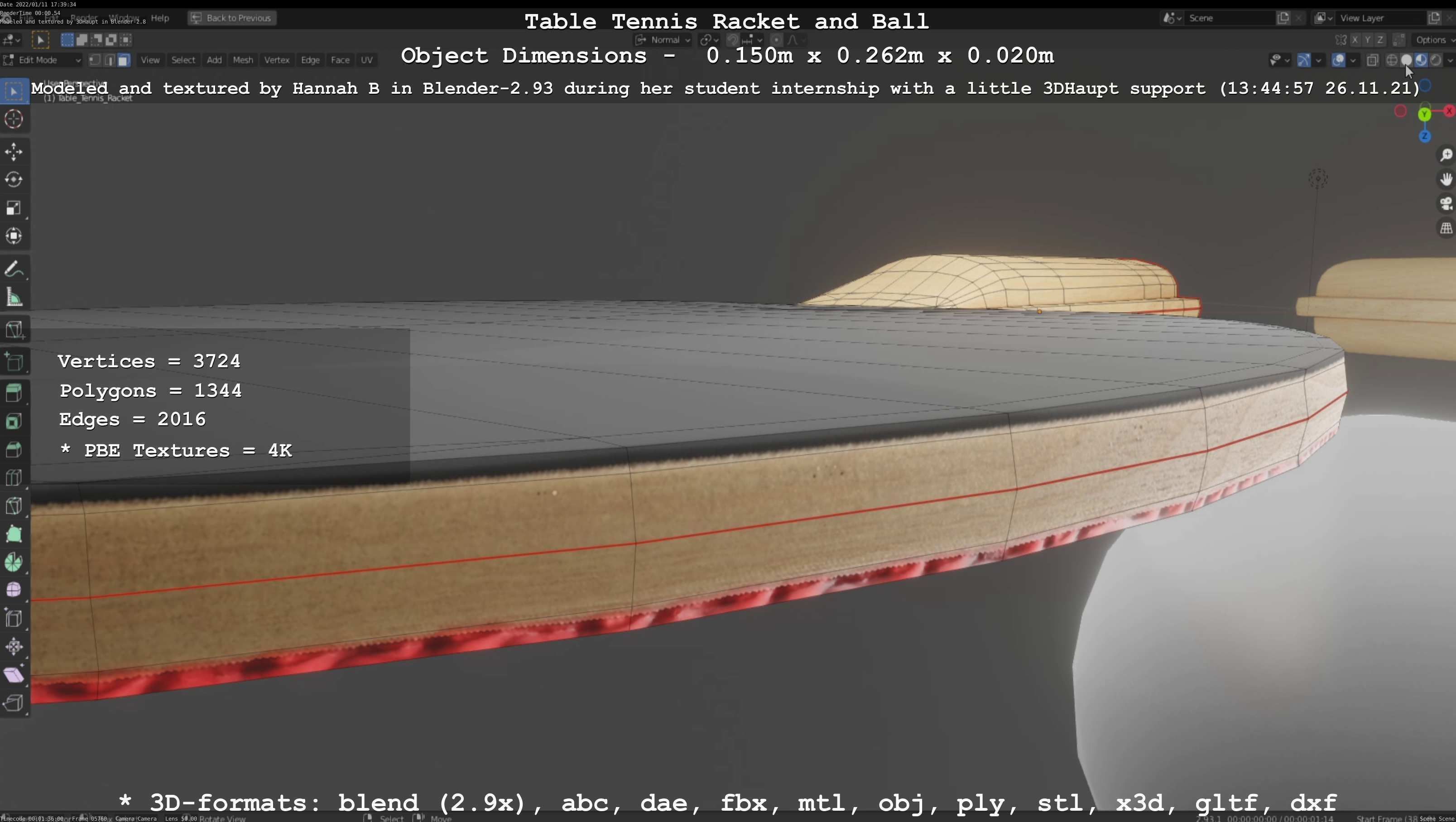The width and height of the screenshot is (1456, 822).
Task: Select the Scale tool
Action: [14, 208]
